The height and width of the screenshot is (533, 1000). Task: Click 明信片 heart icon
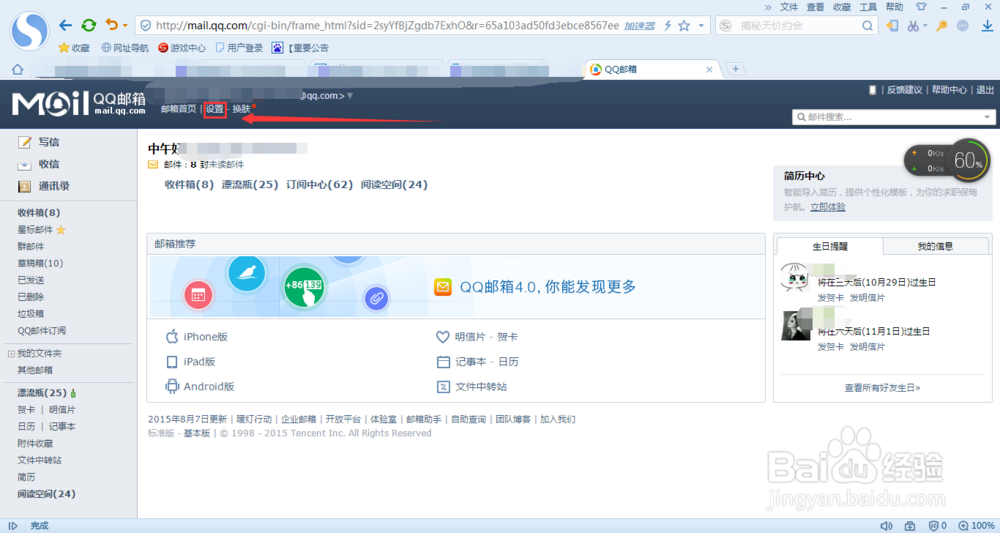click(x=443, y=337)
